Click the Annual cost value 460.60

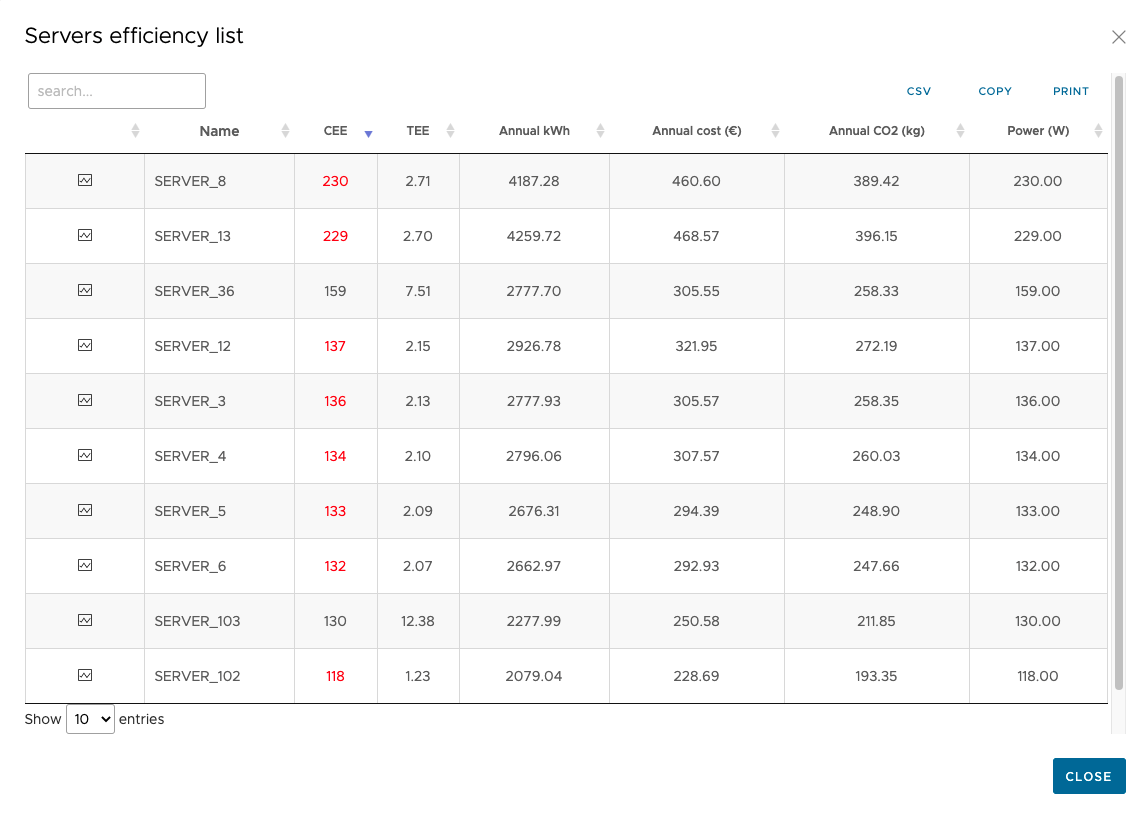click(697, 181)
